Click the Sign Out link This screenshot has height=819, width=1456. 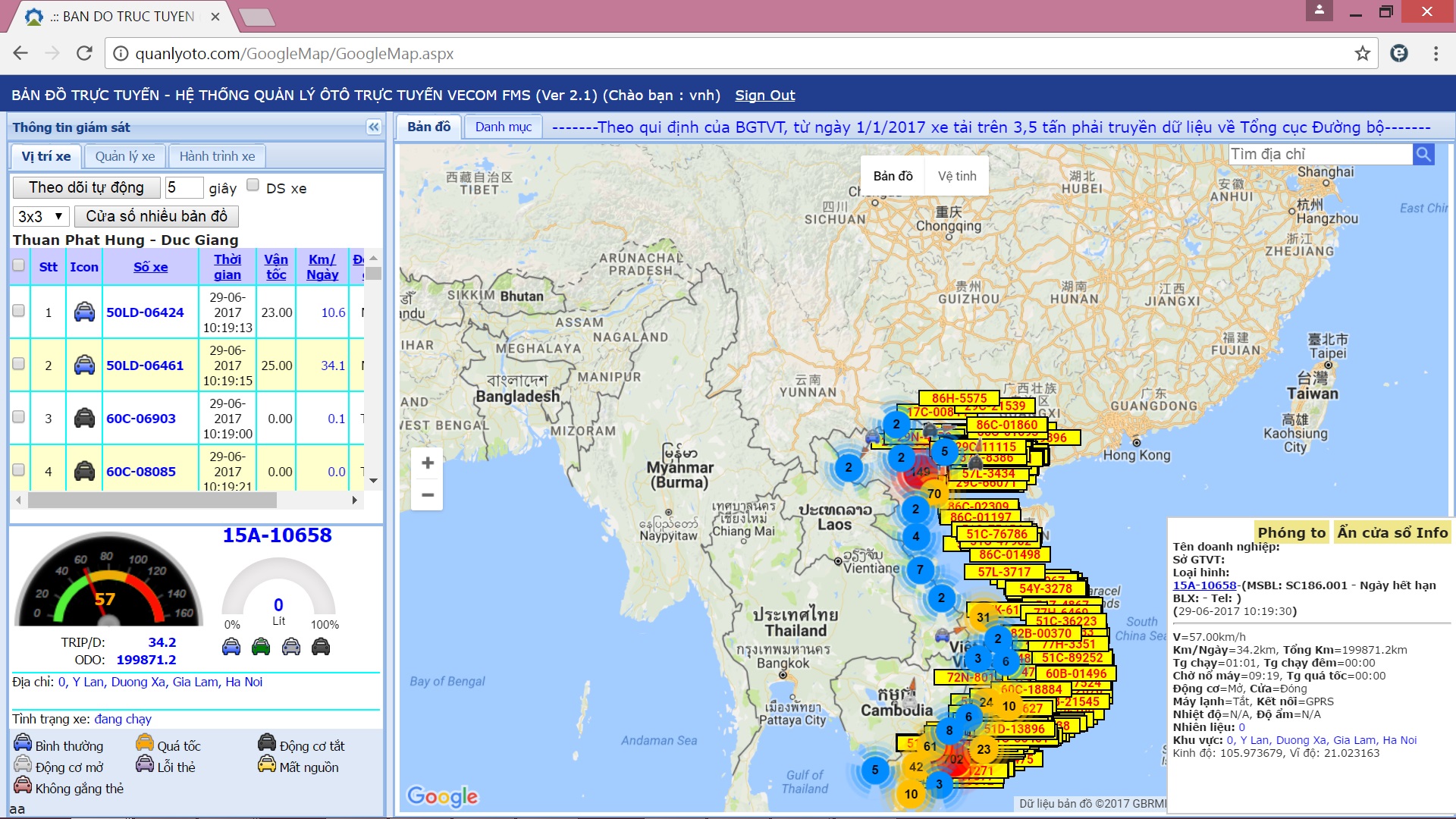click(764, 96)
